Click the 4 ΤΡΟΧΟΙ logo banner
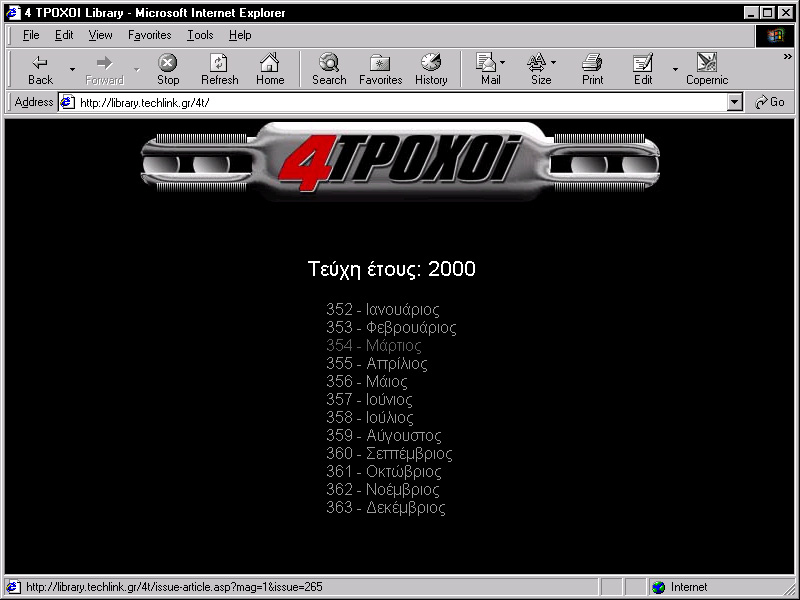Viewport: 800px width, 600px height. [x=400, y=163]
